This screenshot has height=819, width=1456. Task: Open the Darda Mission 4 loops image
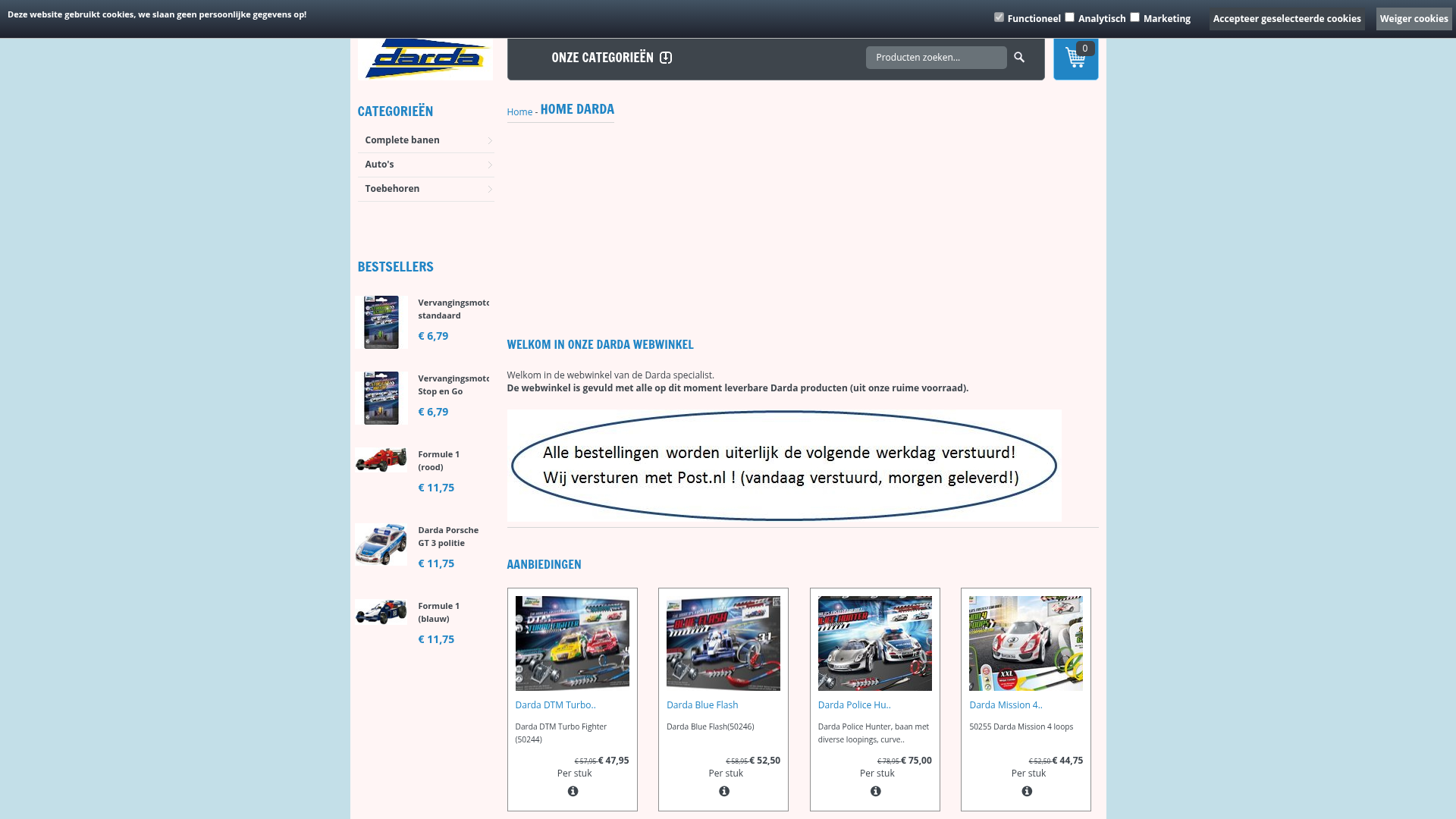point(1025,643)
